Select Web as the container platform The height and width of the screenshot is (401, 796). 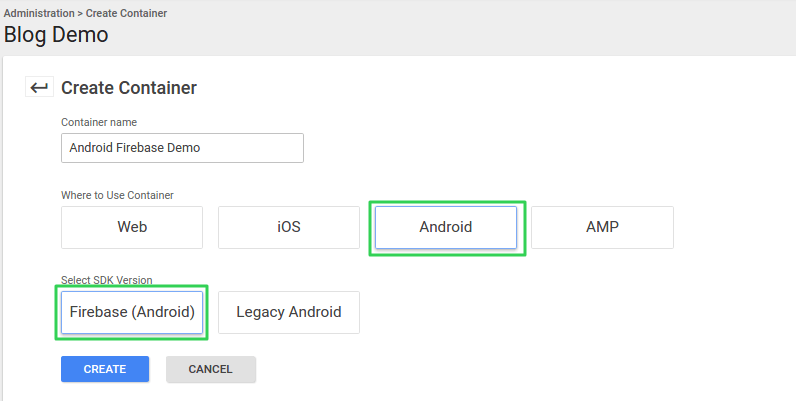coord(132,227)
